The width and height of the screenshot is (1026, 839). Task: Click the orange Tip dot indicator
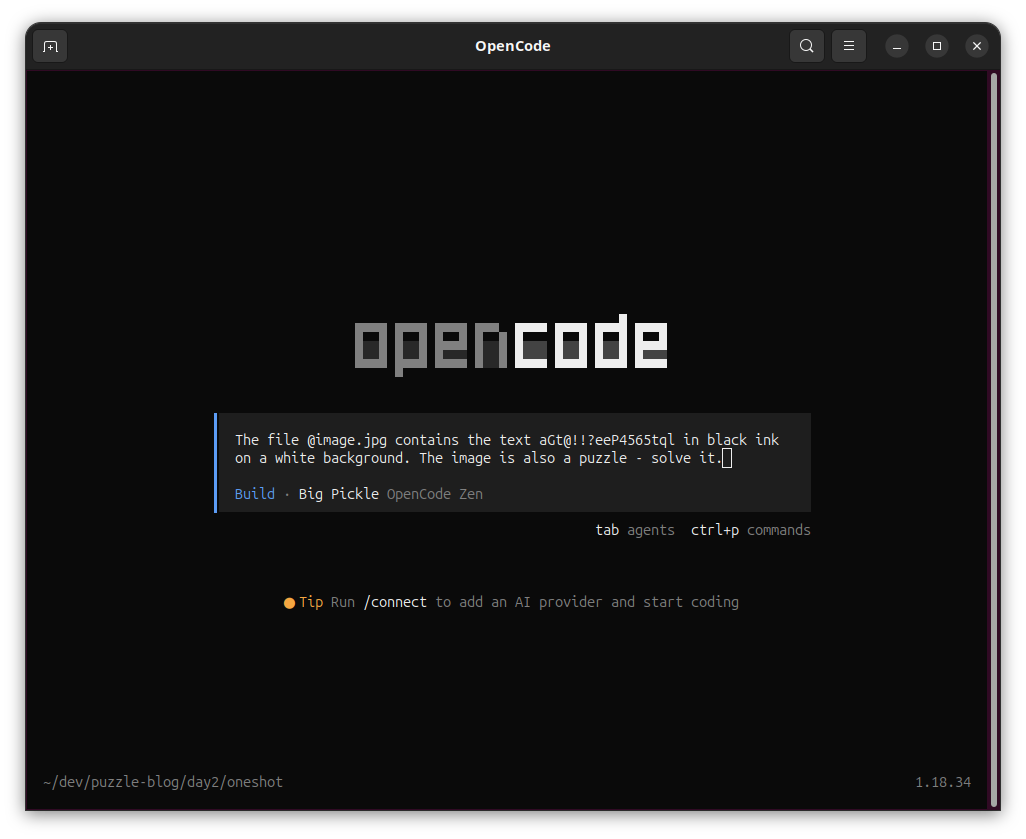pos(289,603)
